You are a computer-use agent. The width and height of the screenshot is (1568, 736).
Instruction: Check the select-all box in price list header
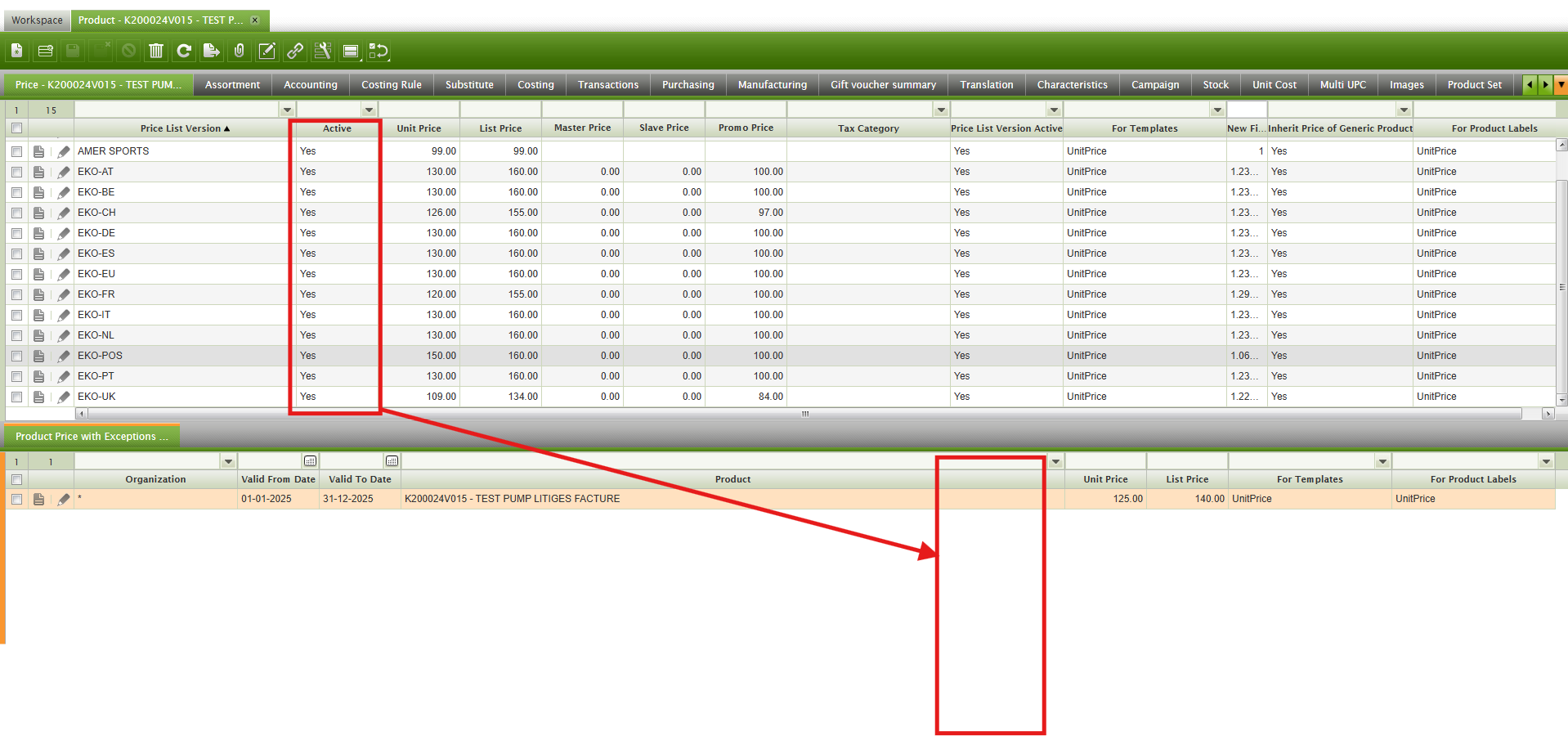16,128
